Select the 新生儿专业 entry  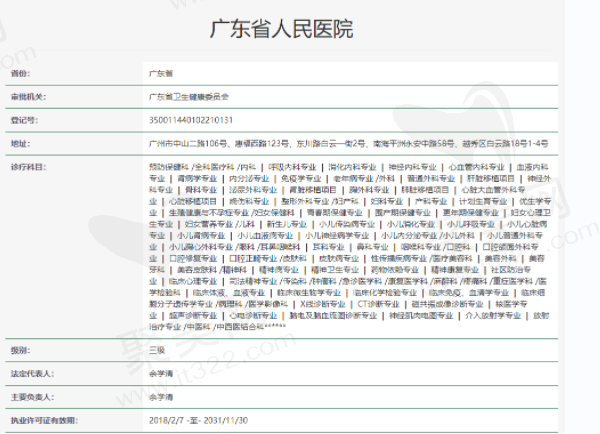[x=287, y=224]
